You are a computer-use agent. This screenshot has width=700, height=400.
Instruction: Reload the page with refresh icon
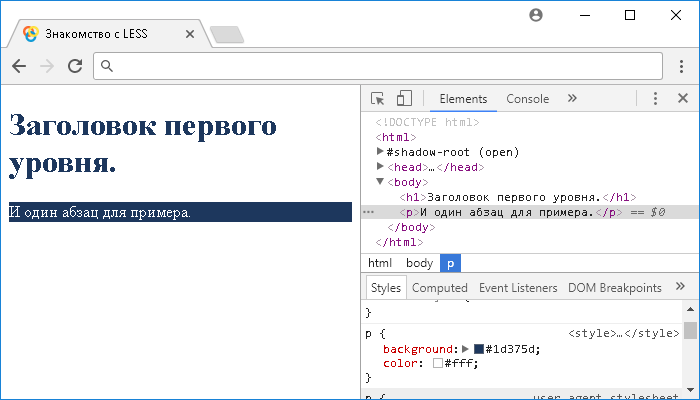pos(74,66)
